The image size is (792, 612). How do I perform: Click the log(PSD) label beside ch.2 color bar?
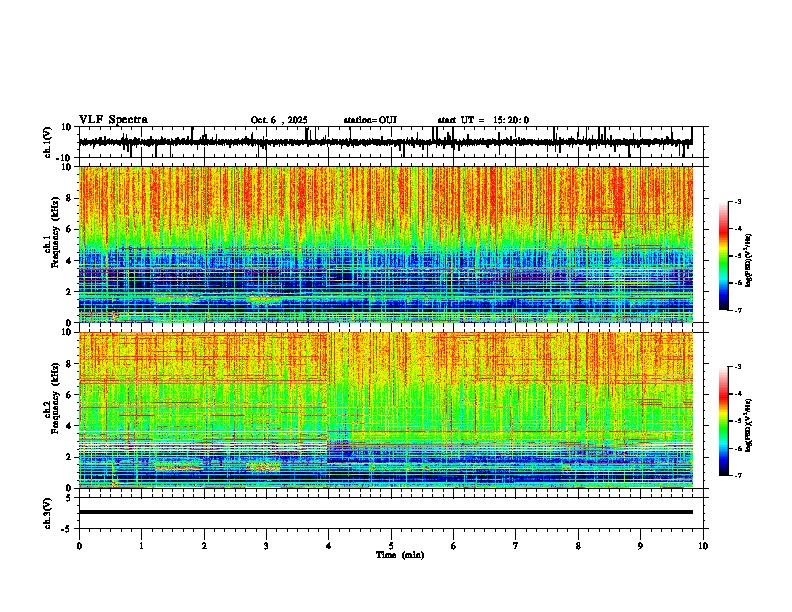tap(749, 426)
